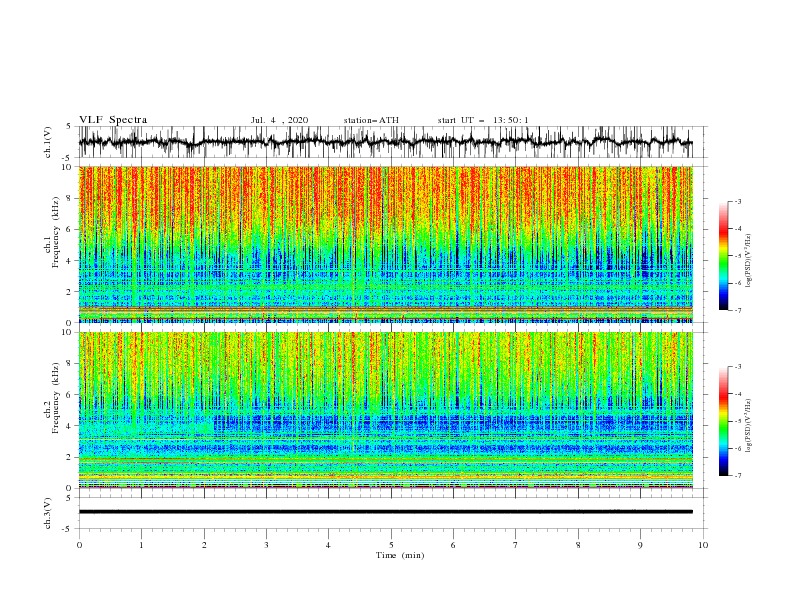Click ch.2 frequency tick label '6'
792x612 pixels.
pyautogui.click(x=69, y=395)
